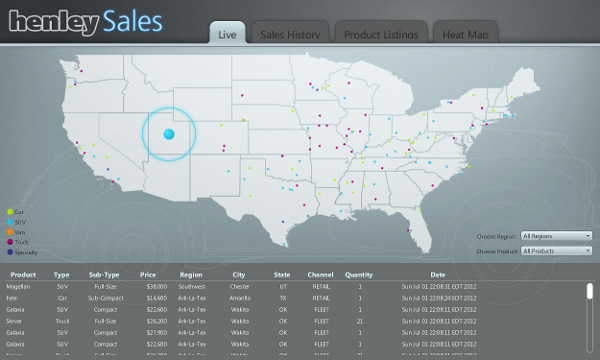Click the dark blue Specialty legend dot

coord(10,252)
